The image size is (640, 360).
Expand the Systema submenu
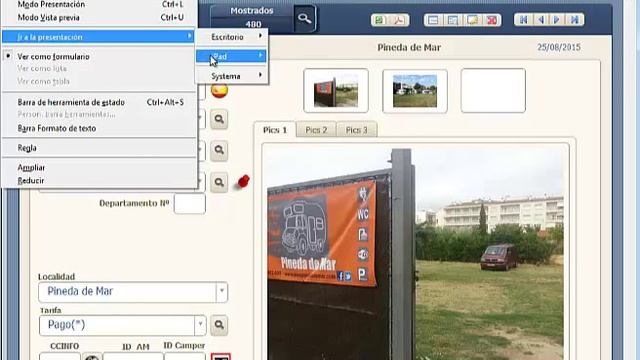pyautogui.click(x=231, y=76)
